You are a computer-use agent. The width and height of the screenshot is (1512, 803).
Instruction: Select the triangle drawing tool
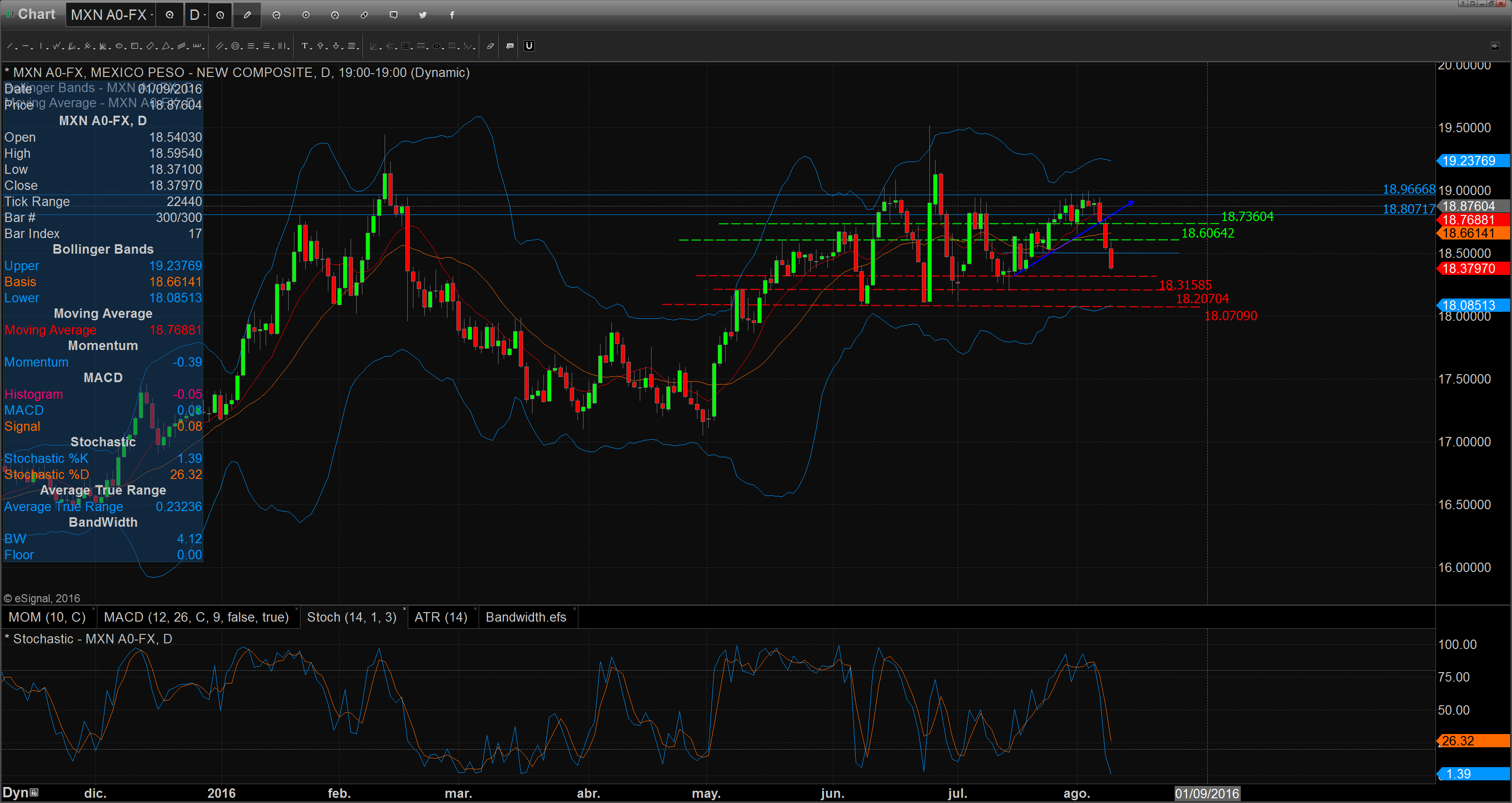click(x=166, y=46)
